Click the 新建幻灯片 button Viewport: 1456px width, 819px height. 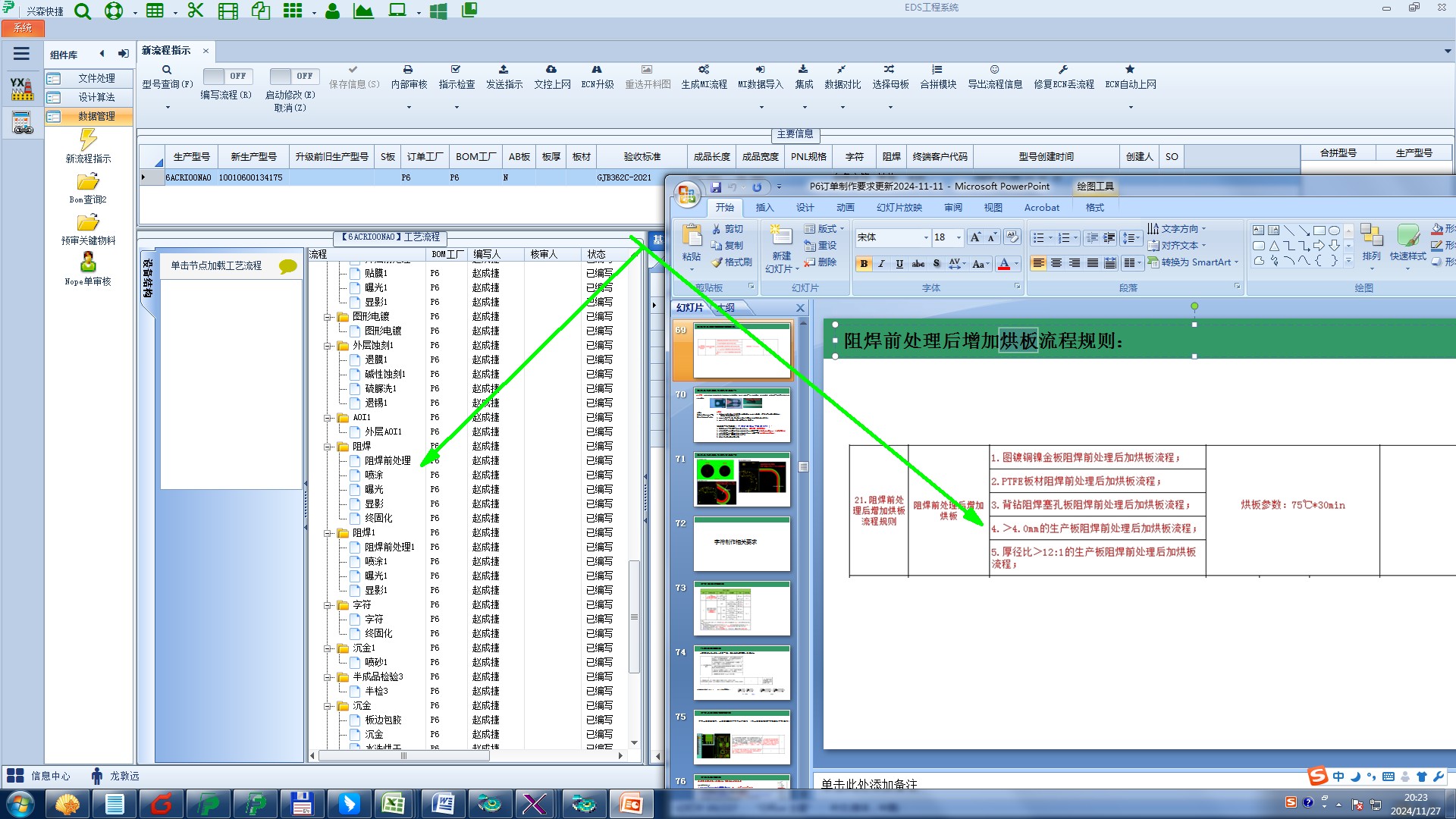click(x=781, y=237)
